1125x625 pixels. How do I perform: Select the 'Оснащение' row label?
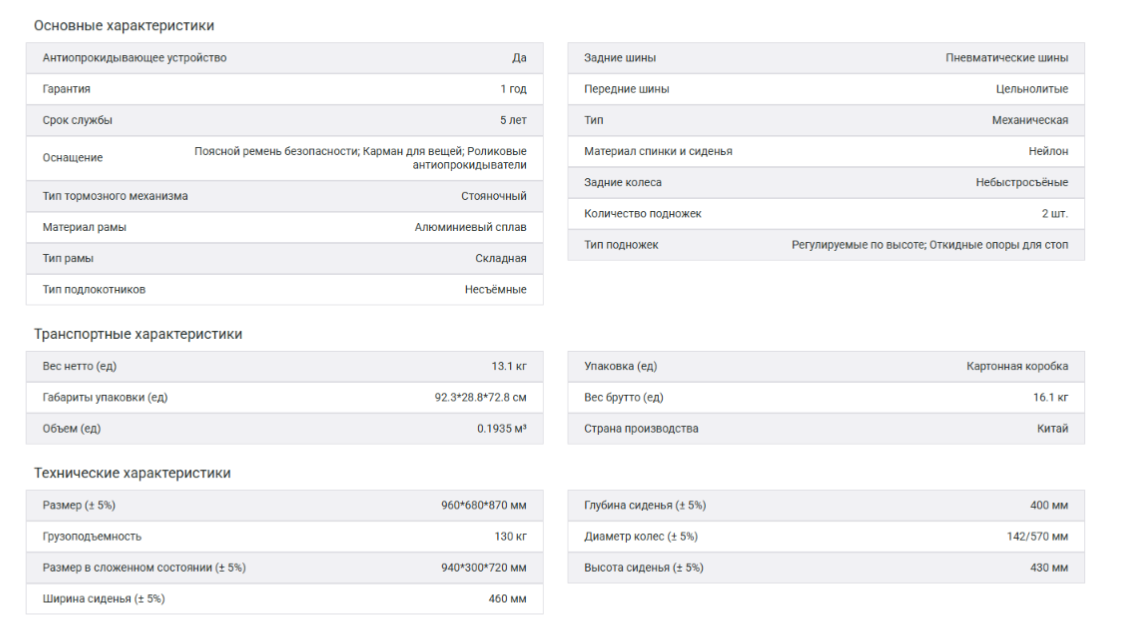(72, 158)
